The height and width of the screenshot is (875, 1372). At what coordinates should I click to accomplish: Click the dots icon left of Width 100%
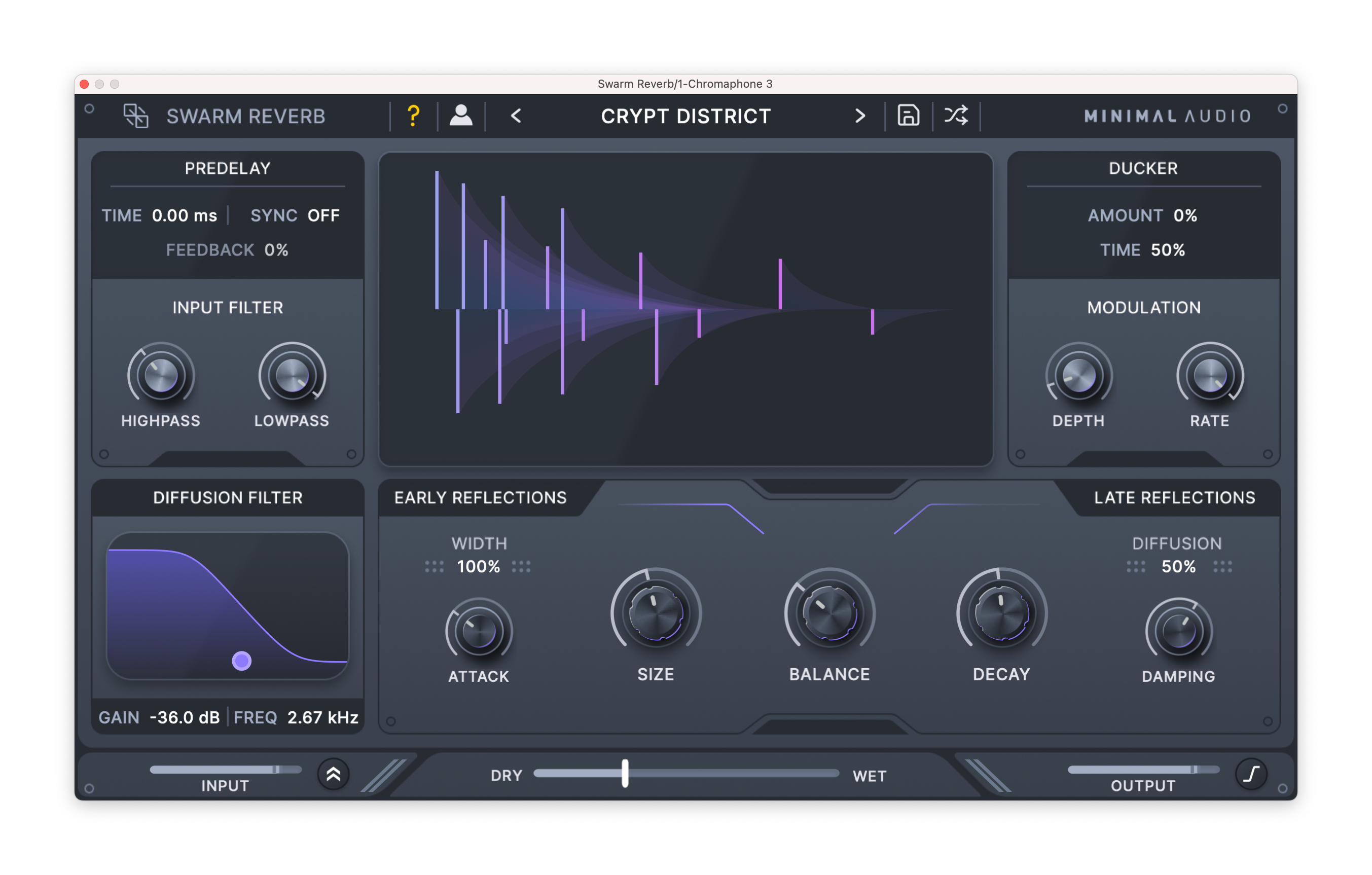pos(434,567)
